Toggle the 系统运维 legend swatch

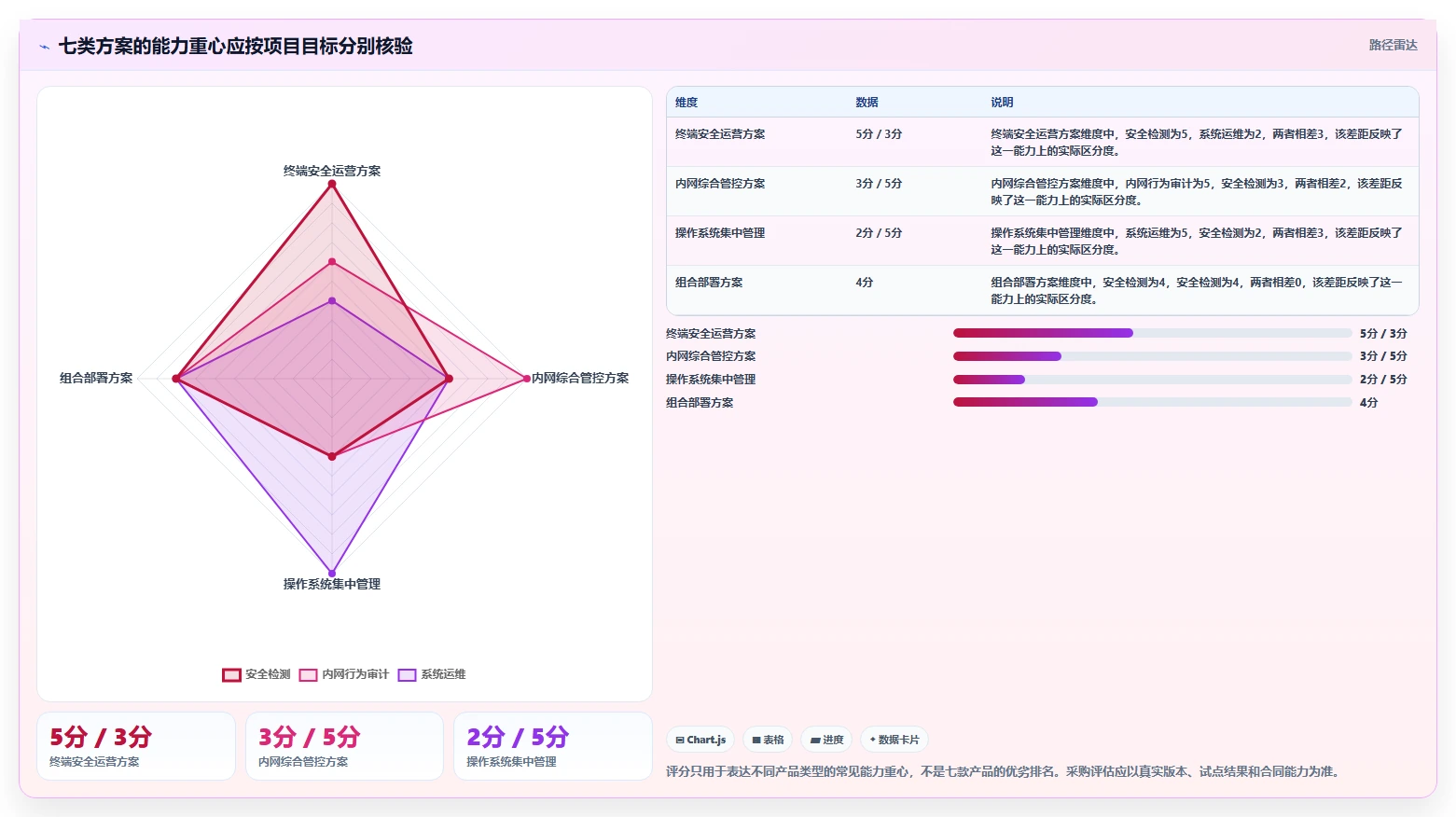click(407, 675)
